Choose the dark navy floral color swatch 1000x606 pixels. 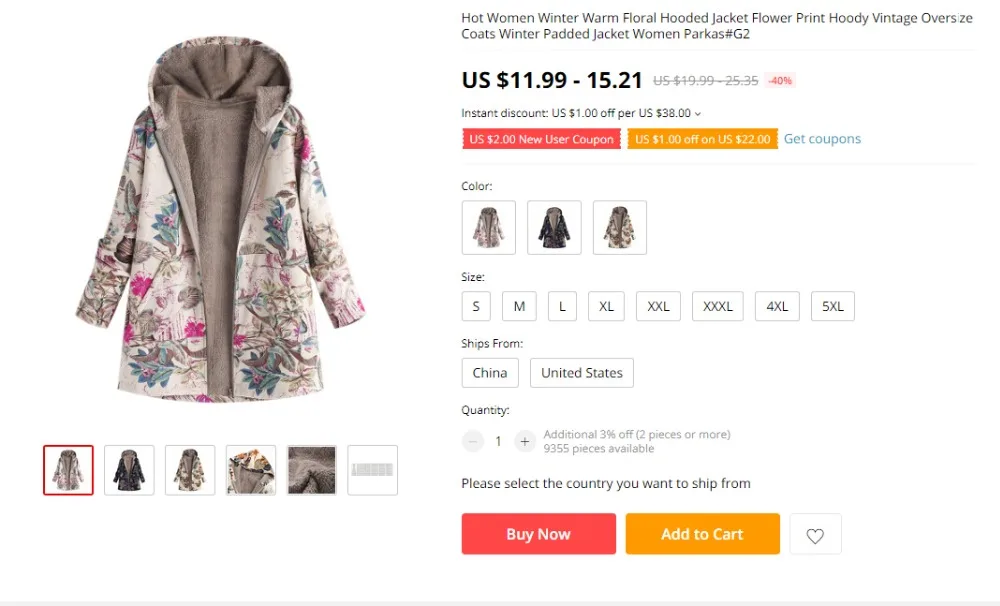click(x=554, y=228)
